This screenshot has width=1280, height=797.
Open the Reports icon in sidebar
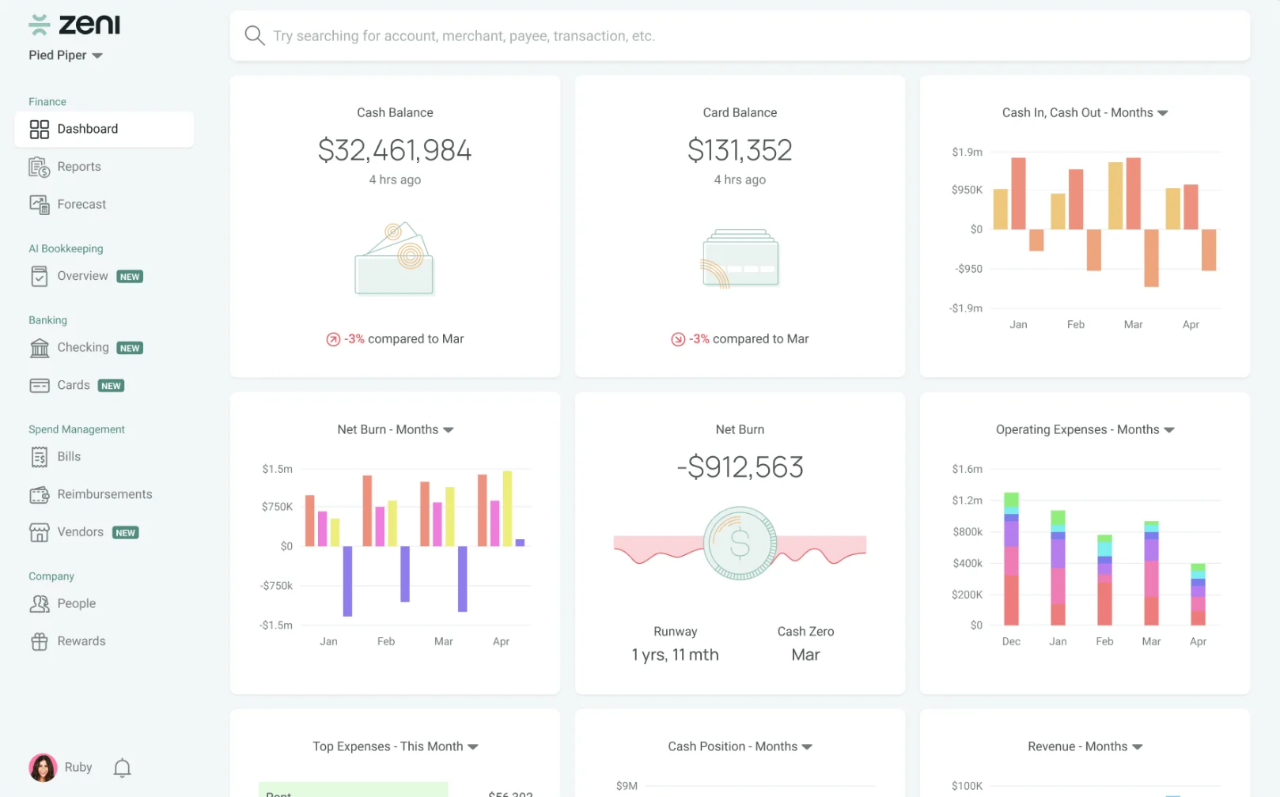pos(39,167)
